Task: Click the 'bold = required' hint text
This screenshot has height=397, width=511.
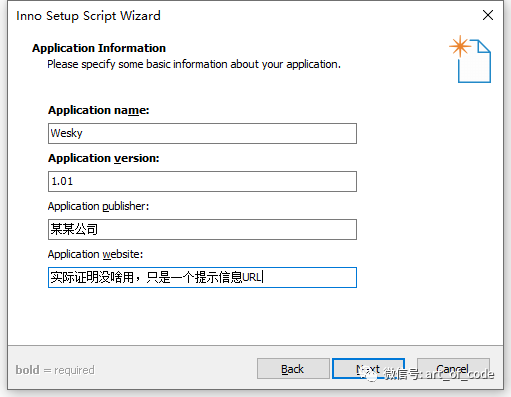Action: point(55,370)
